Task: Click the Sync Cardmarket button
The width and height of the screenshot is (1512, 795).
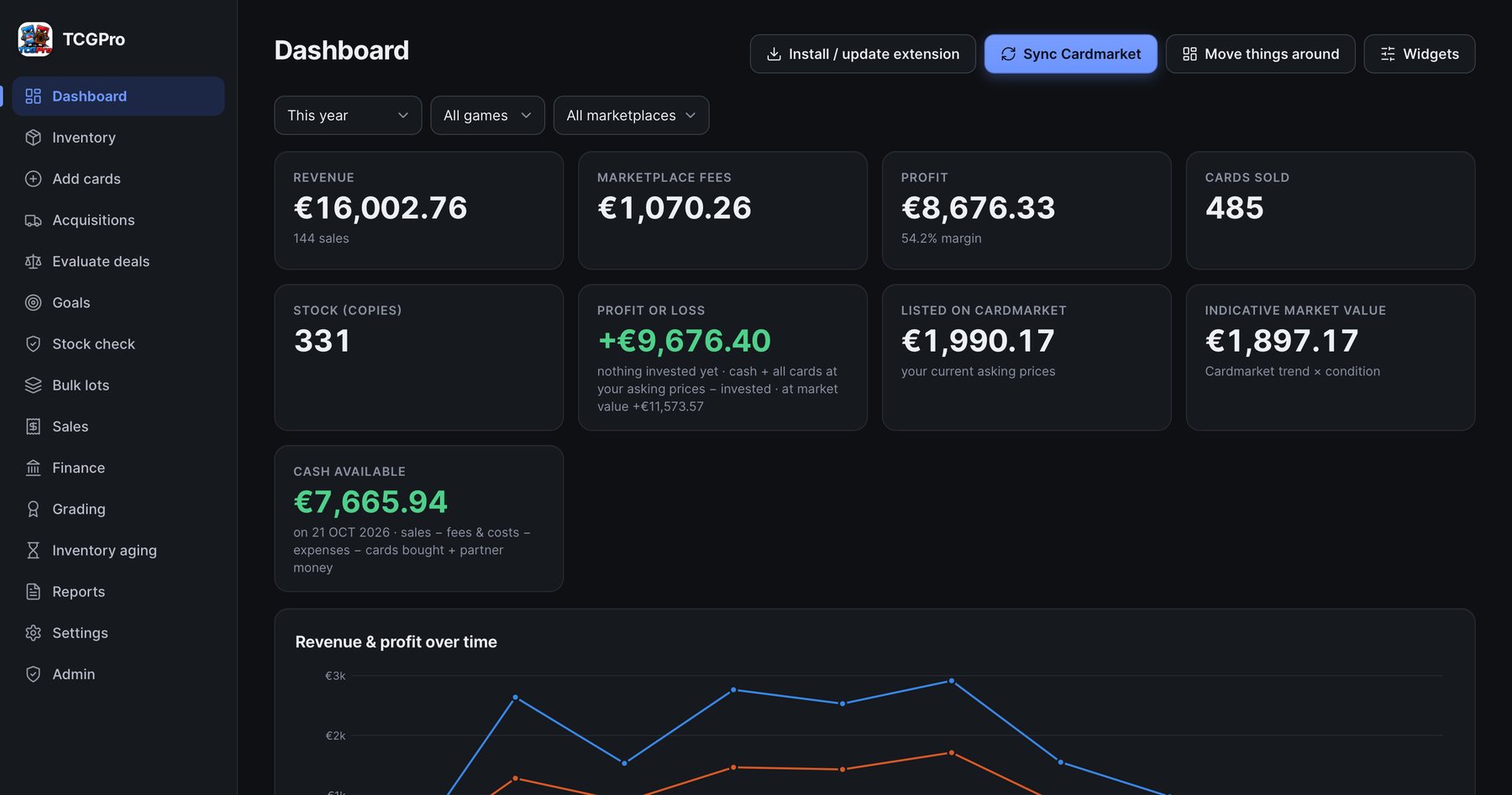Action: [x=1070, y=54]
